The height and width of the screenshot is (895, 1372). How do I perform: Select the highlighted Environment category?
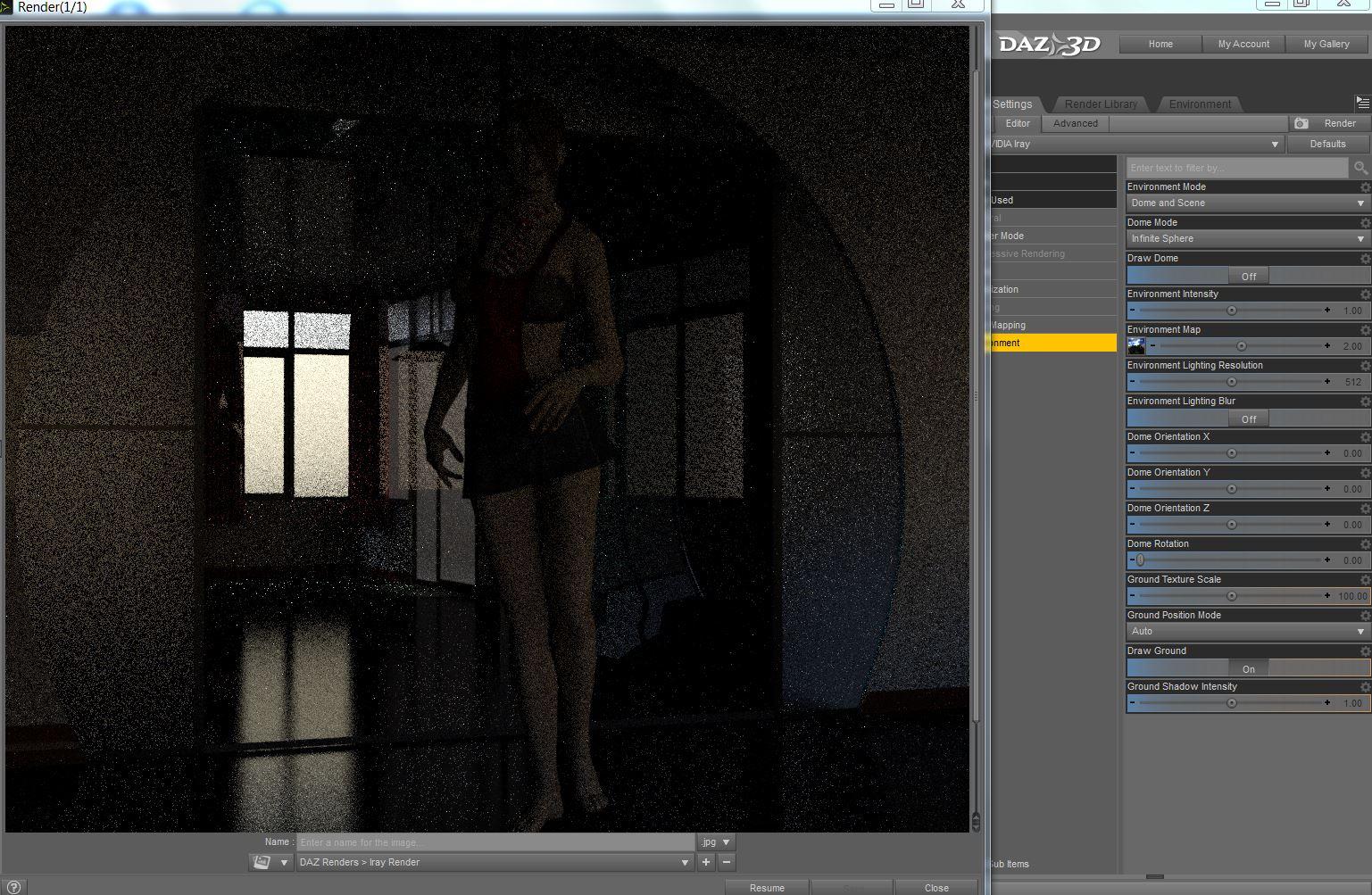[x=1053, y=343]
